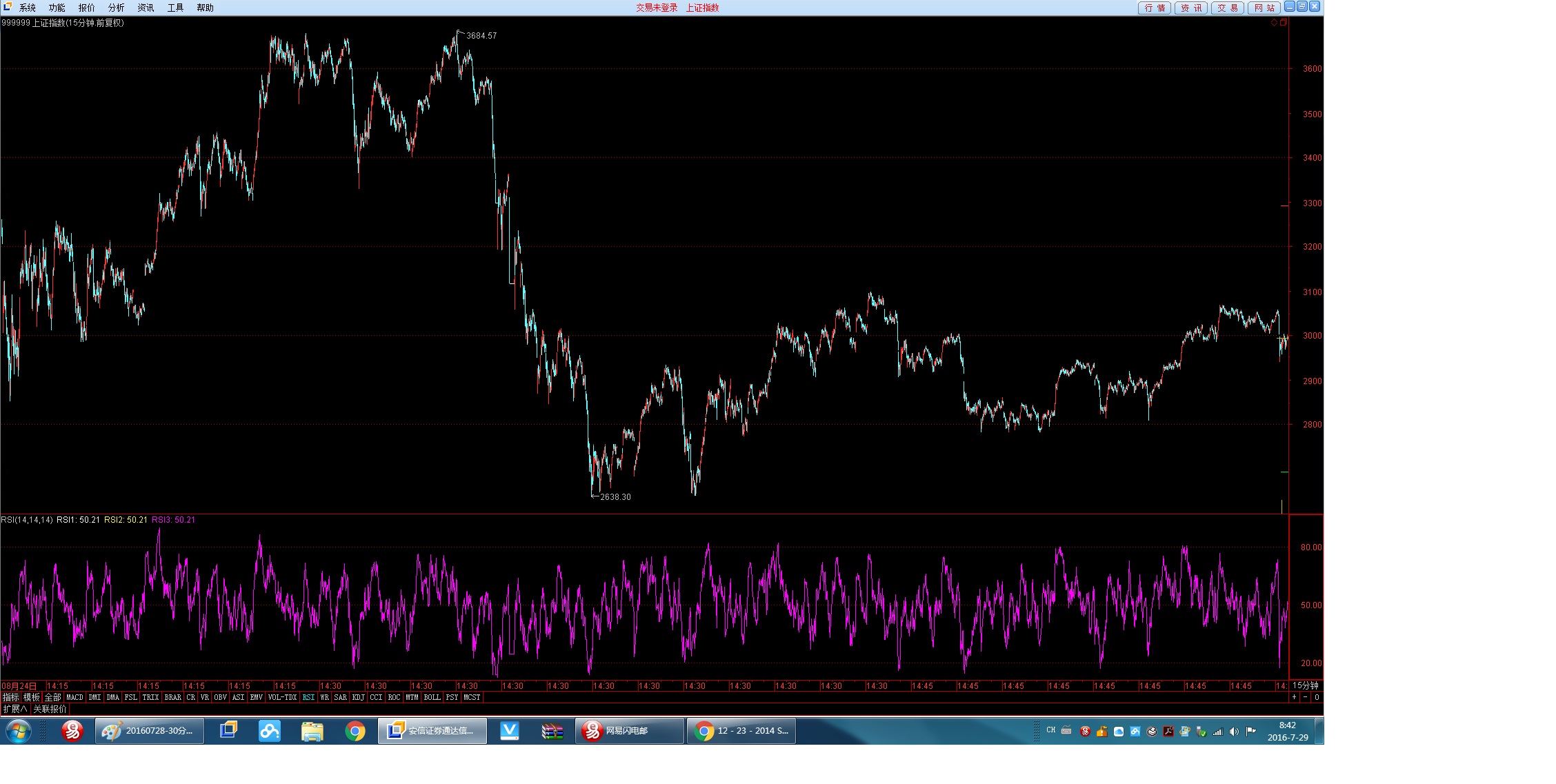Open the File Explorer taskbar icon
Viewport: 1556px width, 784px height.
pyautogui.click(x=312, y=731)
